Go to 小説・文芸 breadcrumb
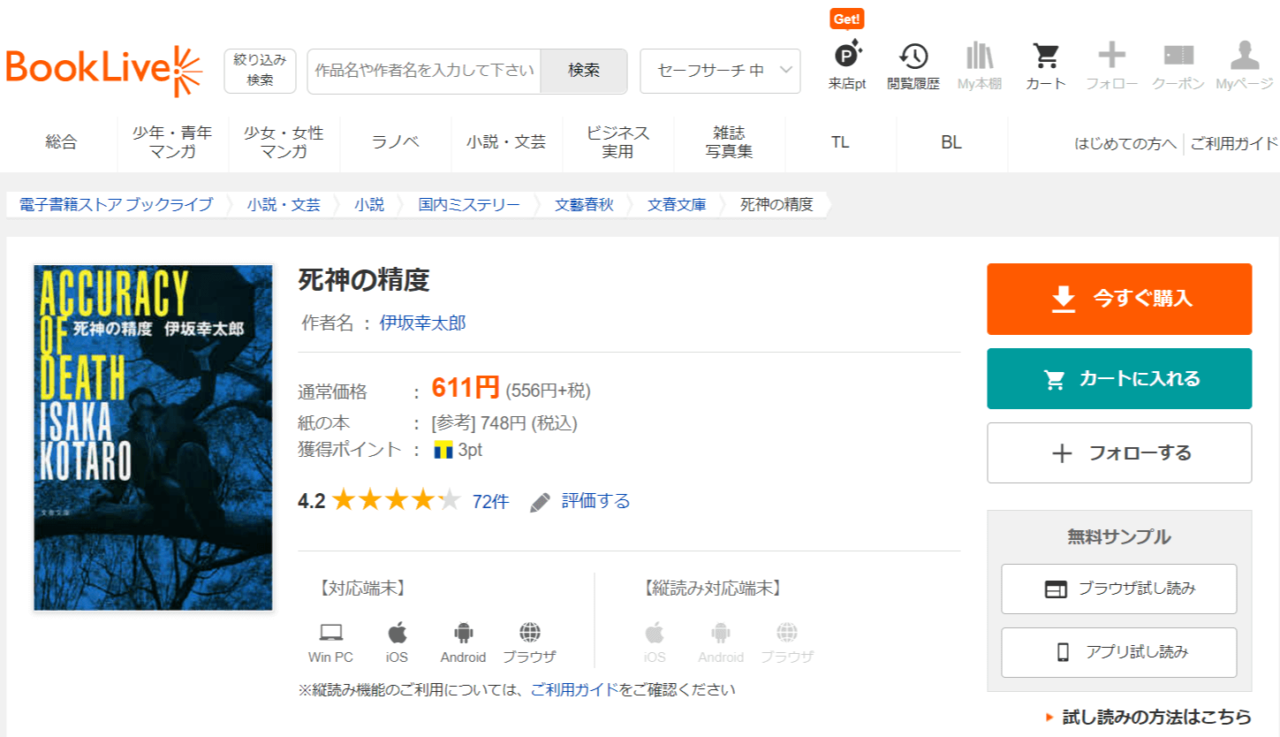This screenshot has height=737, width=1280. pos(284,204)
